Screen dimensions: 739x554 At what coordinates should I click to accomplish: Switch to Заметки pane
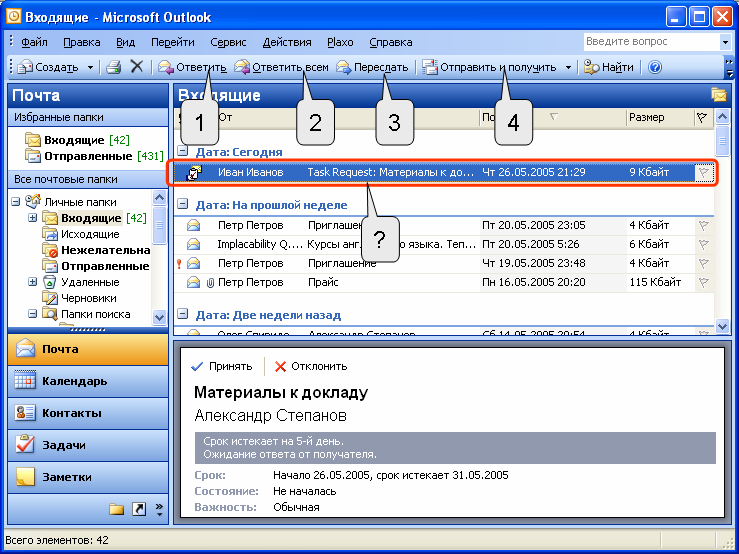click(88, 477)
